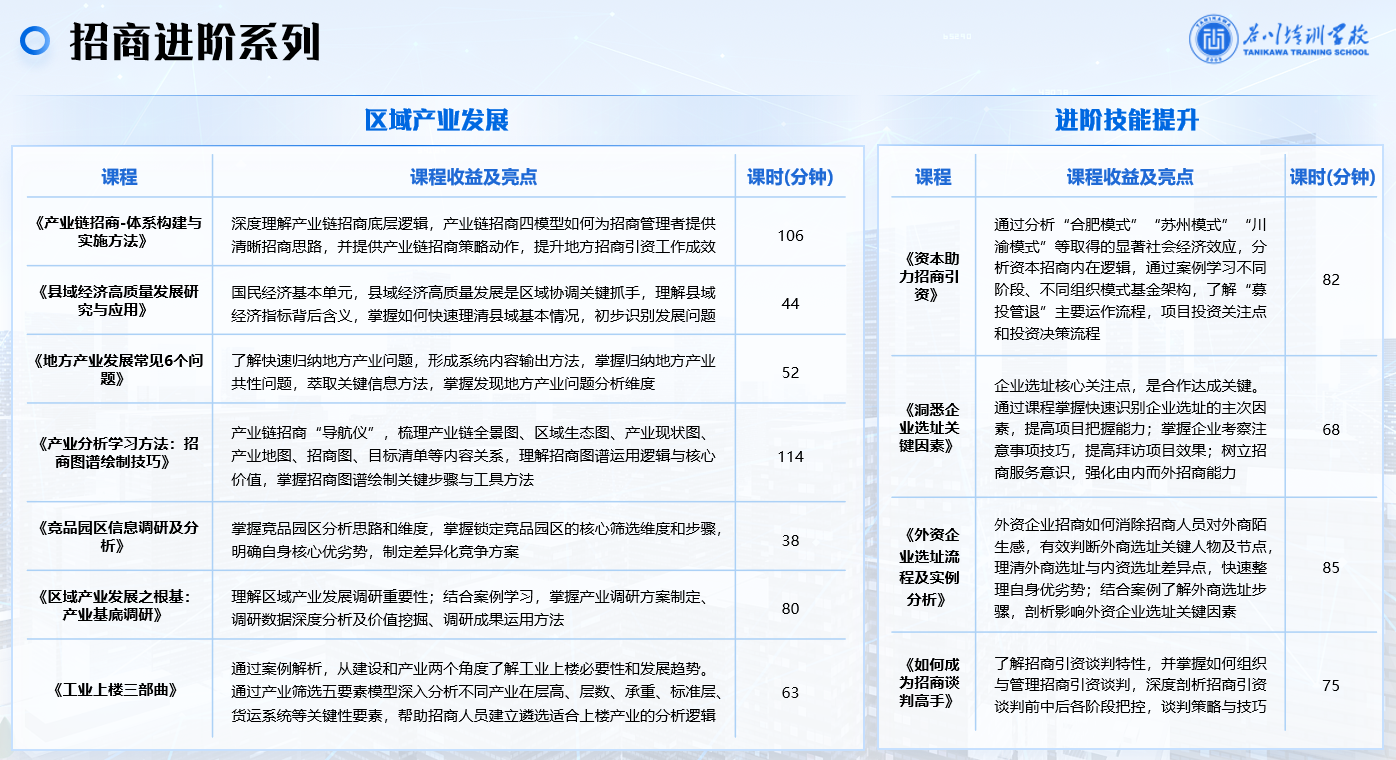Click the 进阶技能提升 section heading
The height and width of the screenshot is (760, 1396).
tap(1127, 121)
